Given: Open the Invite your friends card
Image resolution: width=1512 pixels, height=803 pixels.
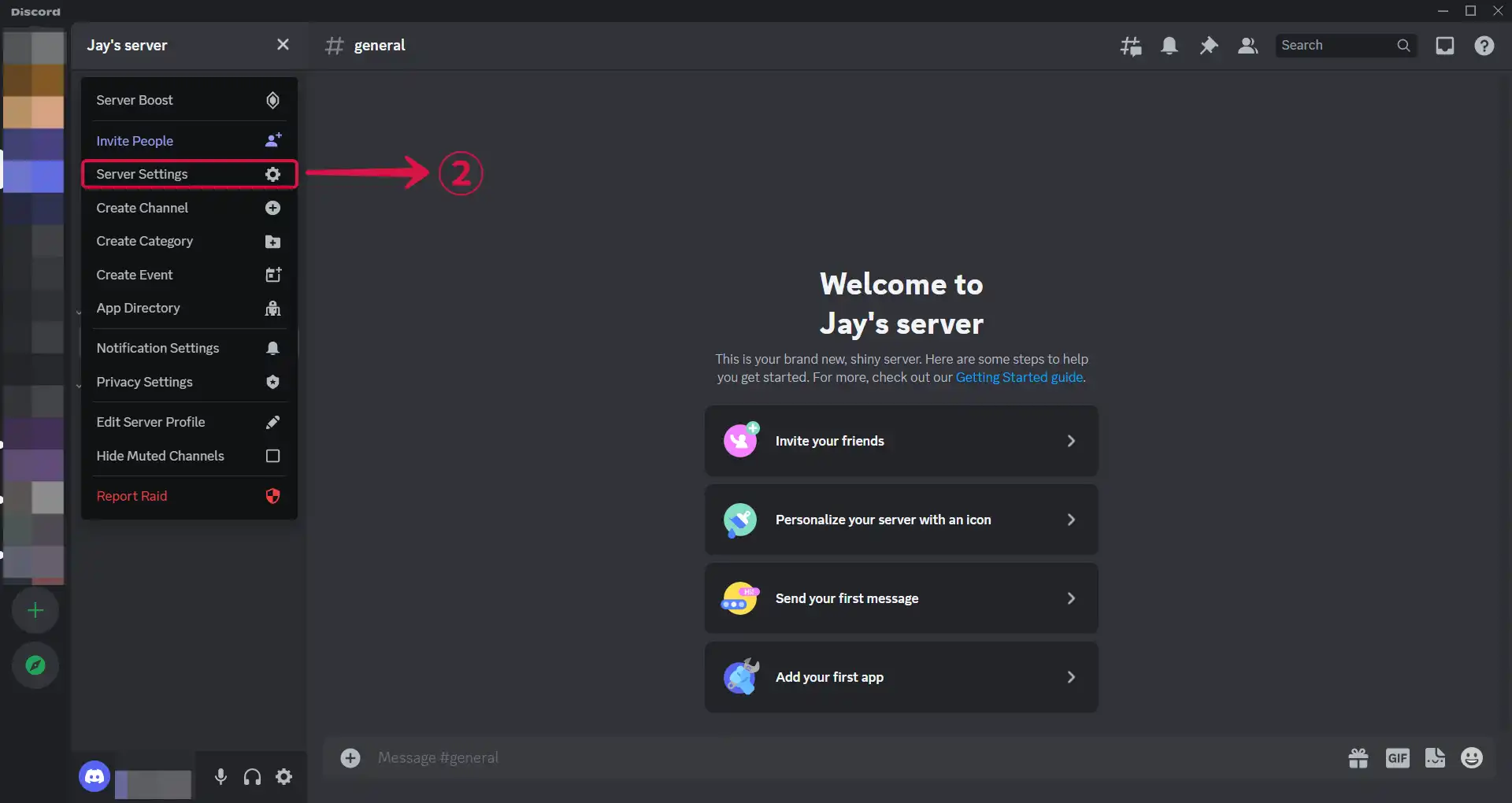Looking at the screenshot, I should (x=901, y=441).
